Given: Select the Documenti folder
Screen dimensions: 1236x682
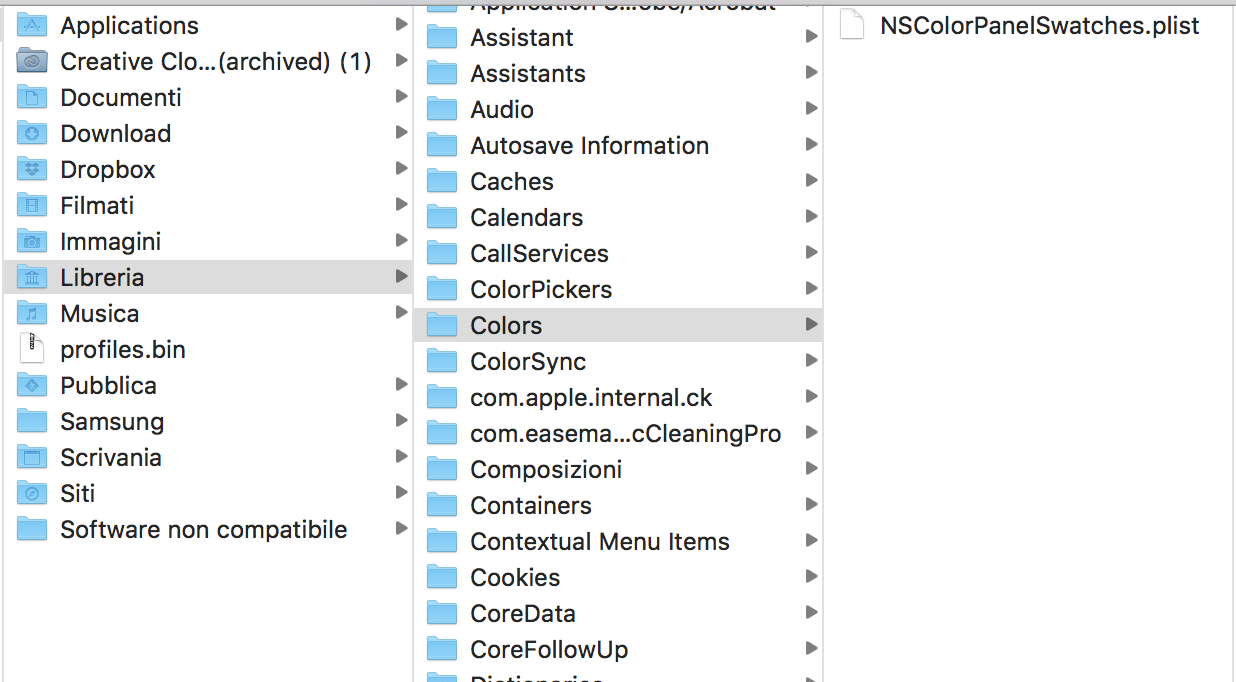Looking at the screenshot, I should pyautogui.click(x=121, y=98).
